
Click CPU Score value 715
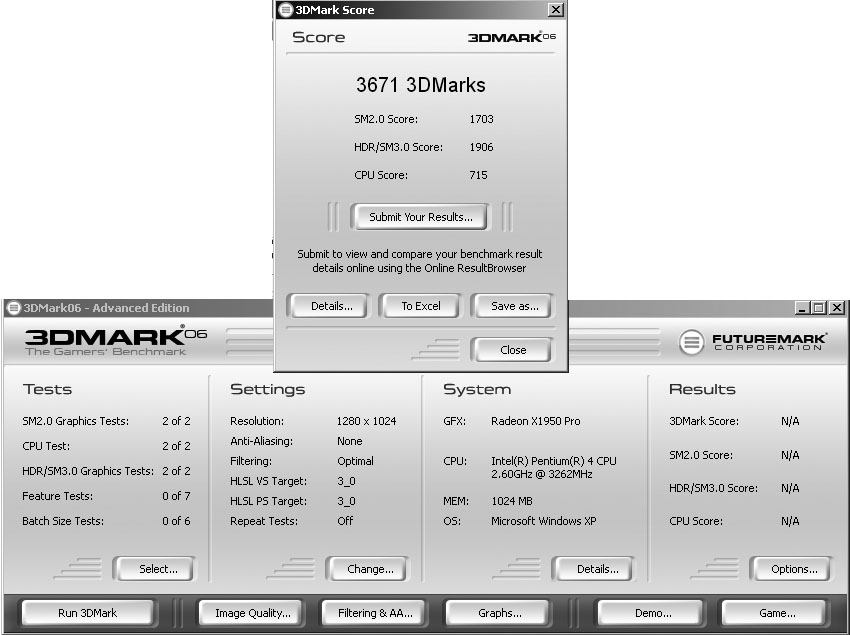[478, 175]
